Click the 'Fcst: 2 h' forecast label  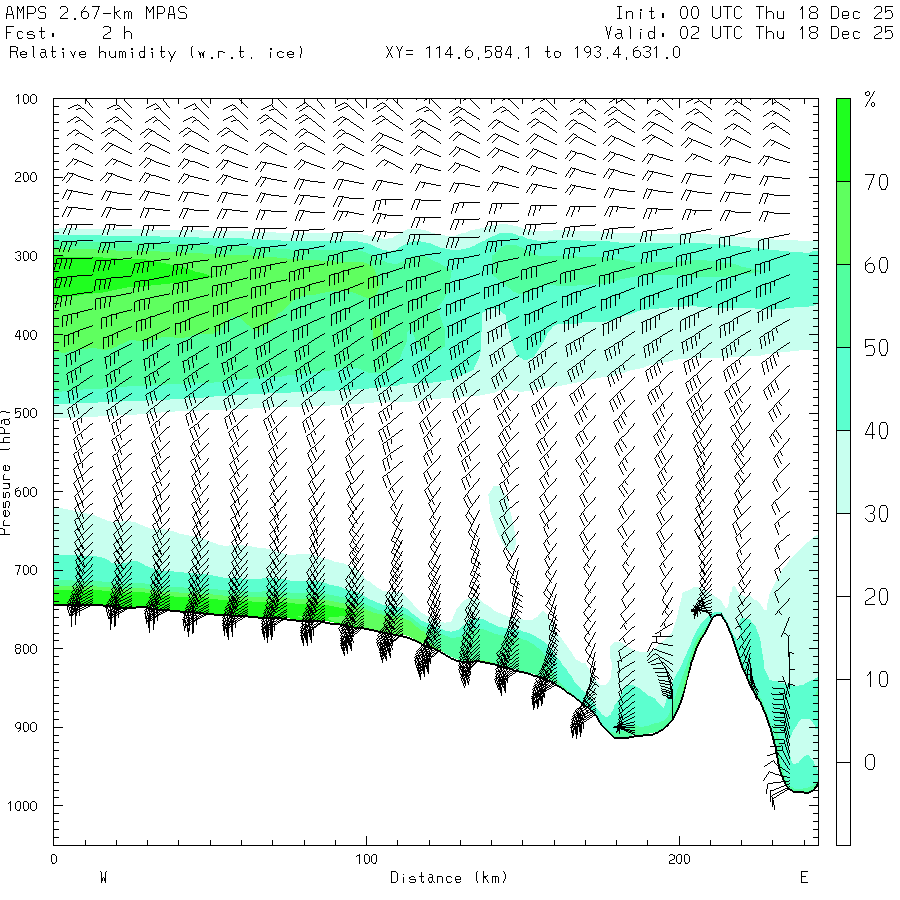tap(69, 33)
